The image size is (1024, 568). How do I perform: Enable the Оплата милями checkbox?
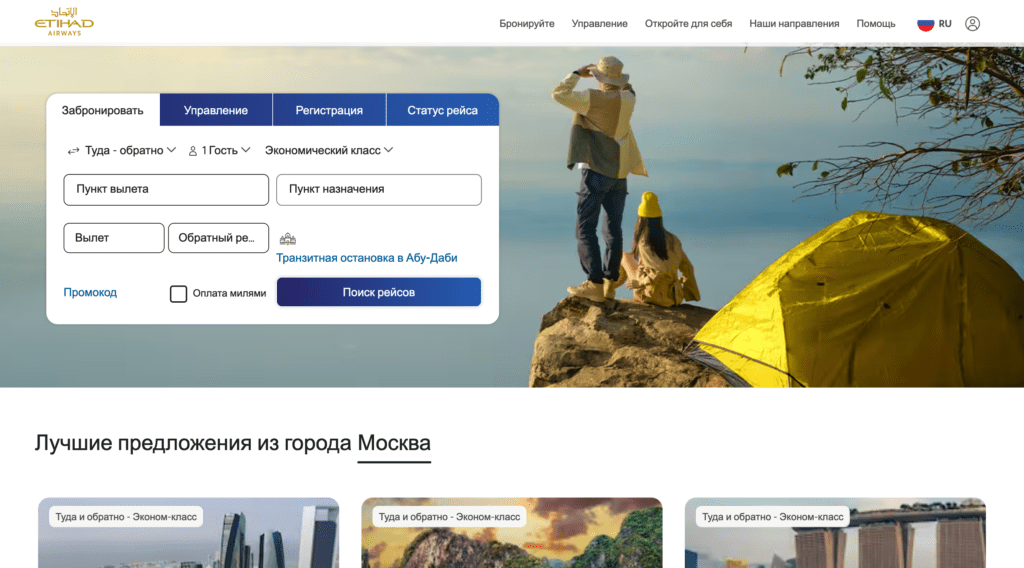[x=178, y=293]
